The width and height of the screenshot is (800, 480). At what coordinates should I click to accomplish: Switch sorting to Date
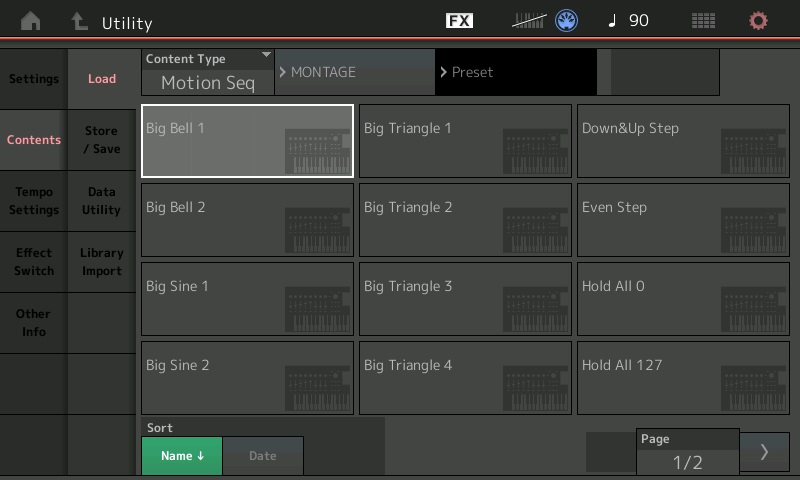[262, 456]
